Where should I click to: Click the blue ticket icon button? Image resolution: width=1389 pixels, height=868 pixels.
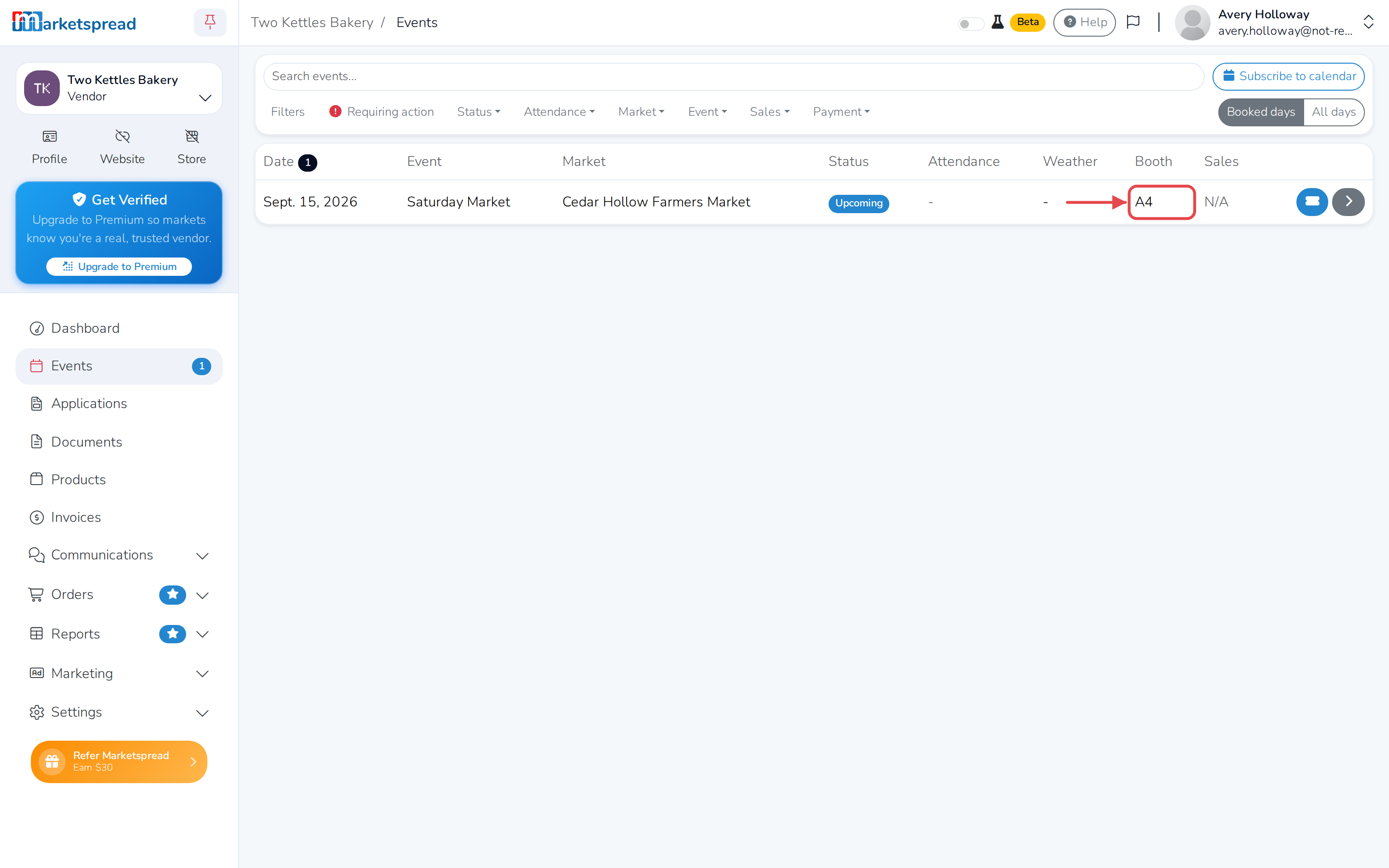pos(1312,202)
